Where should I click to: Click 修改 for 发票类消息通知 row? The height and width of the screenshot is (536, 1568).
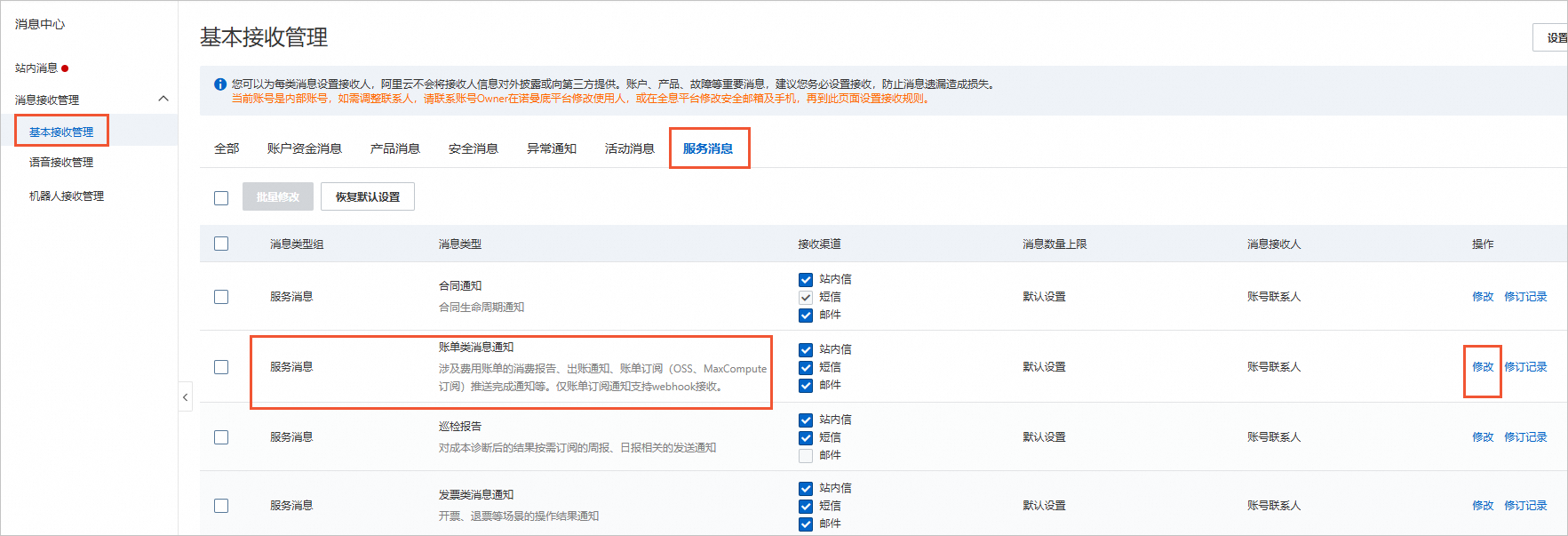1483,506
